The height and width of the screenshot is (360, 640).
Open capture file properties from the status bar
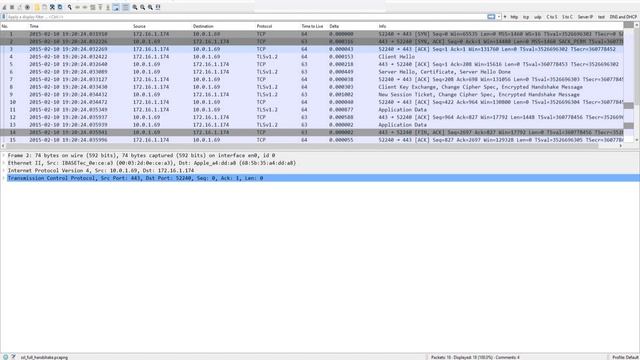(x=13, y=357)
